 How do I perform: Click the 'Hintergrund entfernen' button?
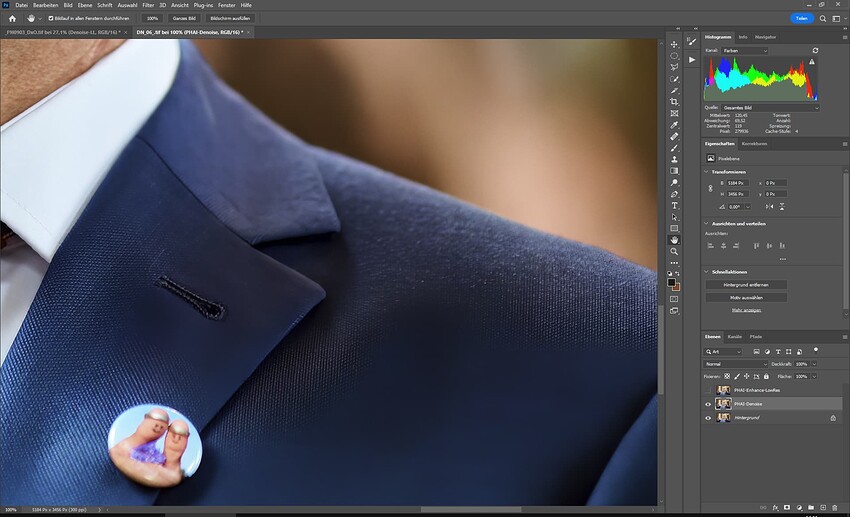pyautogui.click(x=745, y=284)
